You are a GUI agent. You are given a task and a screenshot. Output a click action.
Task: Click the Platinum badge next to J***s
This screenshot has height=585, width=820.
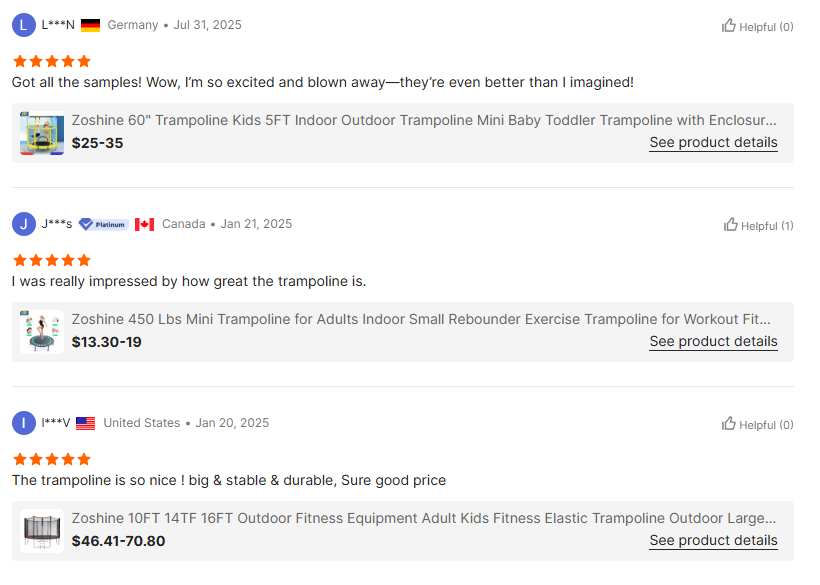point(103,224)
